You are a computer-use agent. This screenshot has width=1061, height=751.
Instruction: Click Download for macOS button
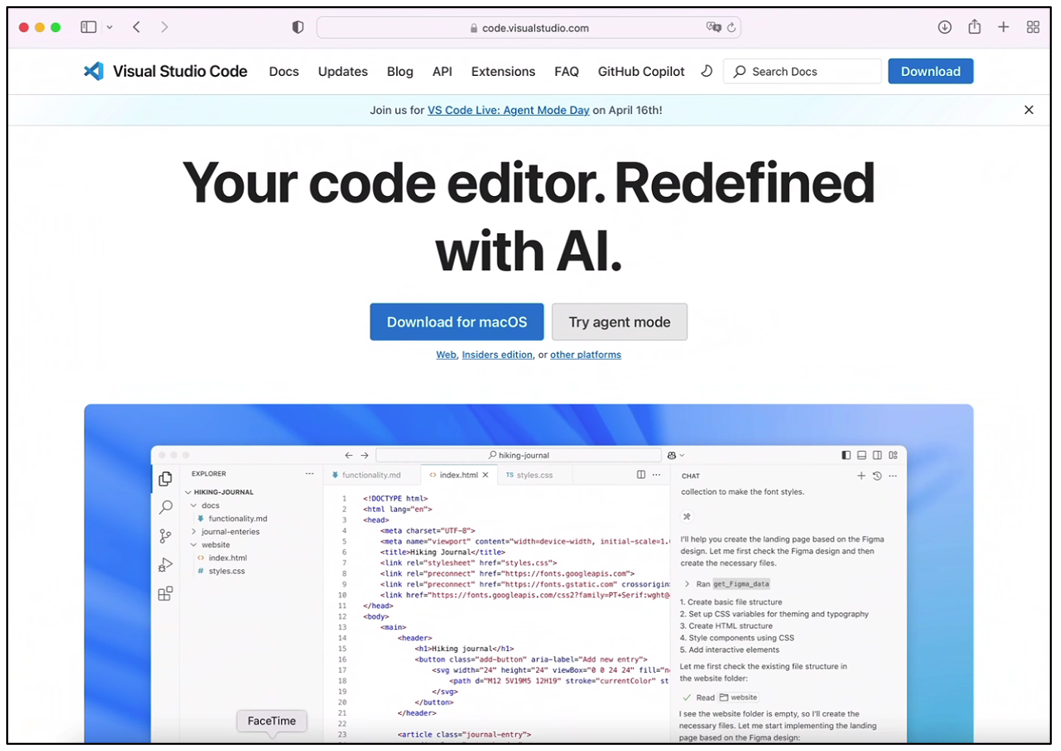(x=457, y=322)
